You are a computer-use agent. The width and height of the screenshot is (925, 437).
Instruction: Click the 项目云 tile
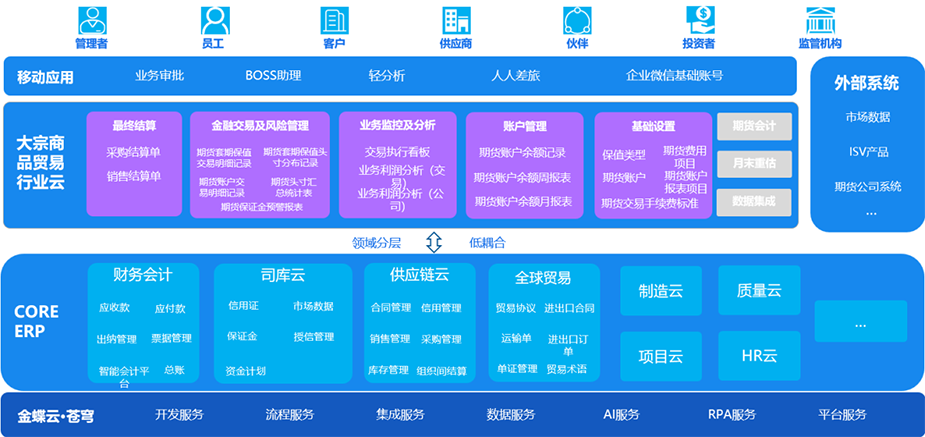[x=660, y=356]
